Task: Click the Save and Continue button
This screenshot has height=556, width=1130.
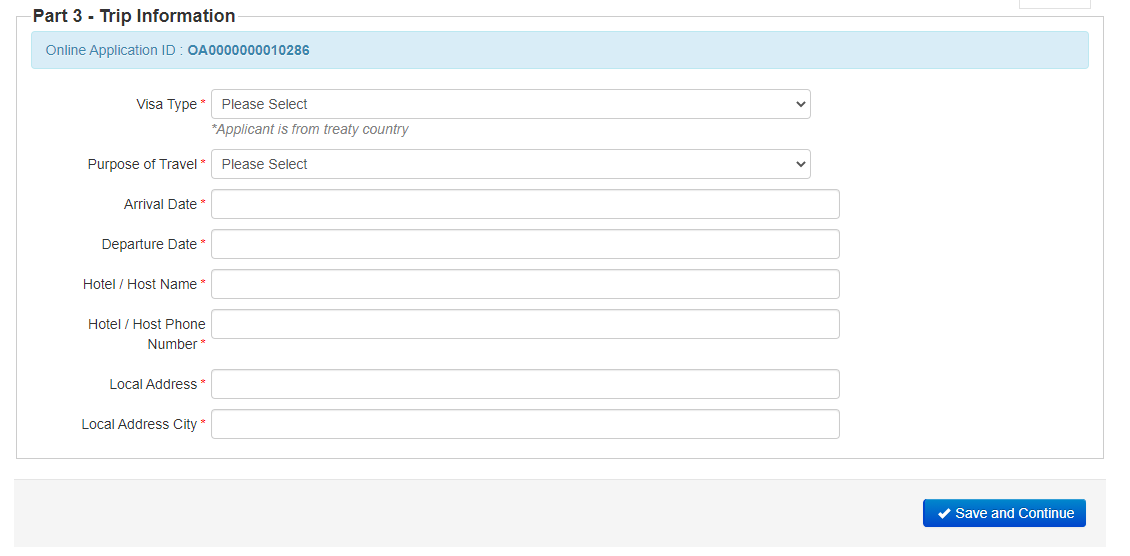Action: 1004,514
